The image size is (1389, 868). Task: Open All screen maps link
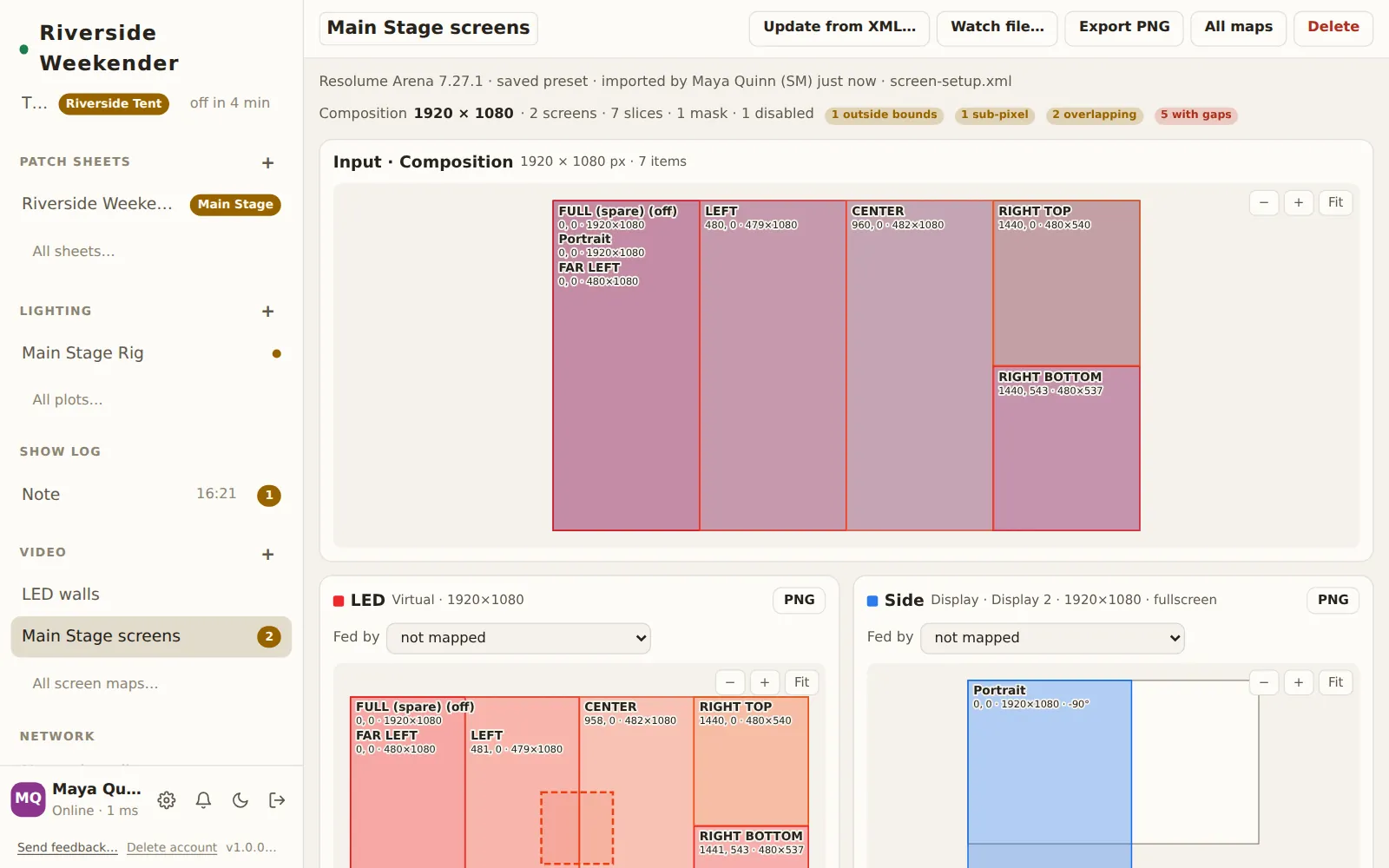pyautogui.click(x=95, y=684)
